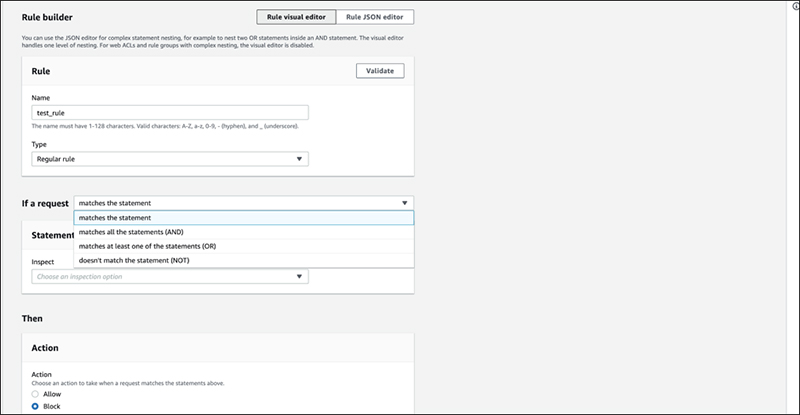Click the arrow icon on Type dropdown
This screenshot has width=800, height=415.
pos(299,158)
